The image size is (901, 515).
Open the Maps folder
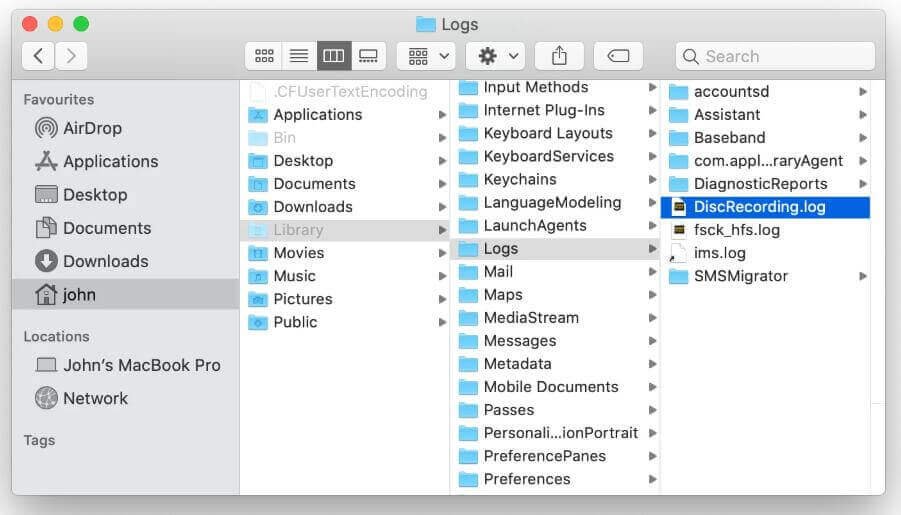click(x=556, y=294)
